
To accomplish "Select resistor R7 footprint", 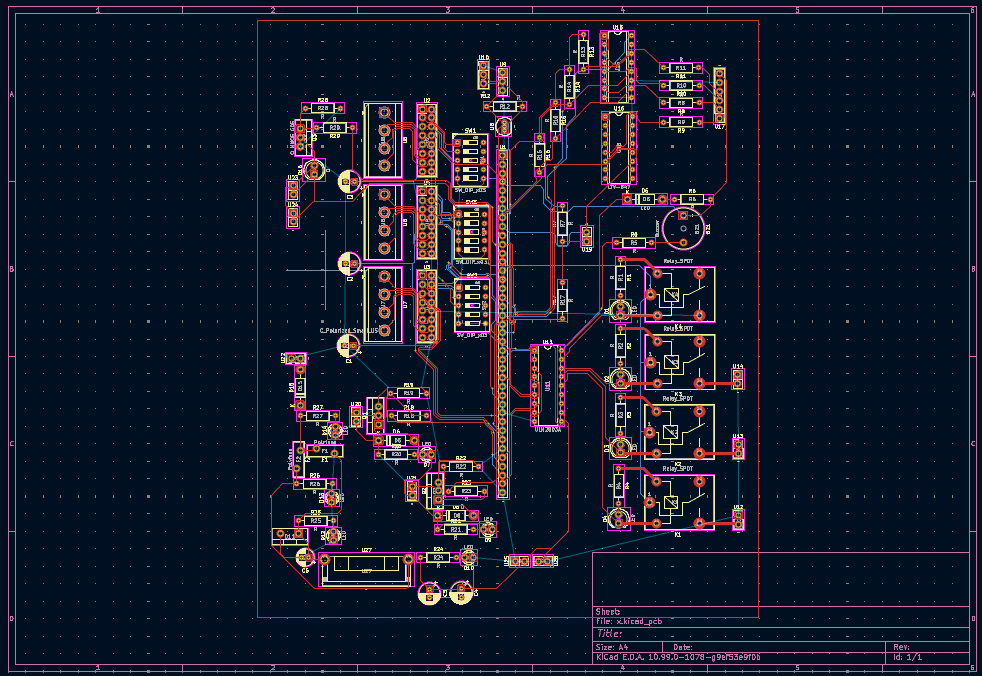I will pos(562,224).
